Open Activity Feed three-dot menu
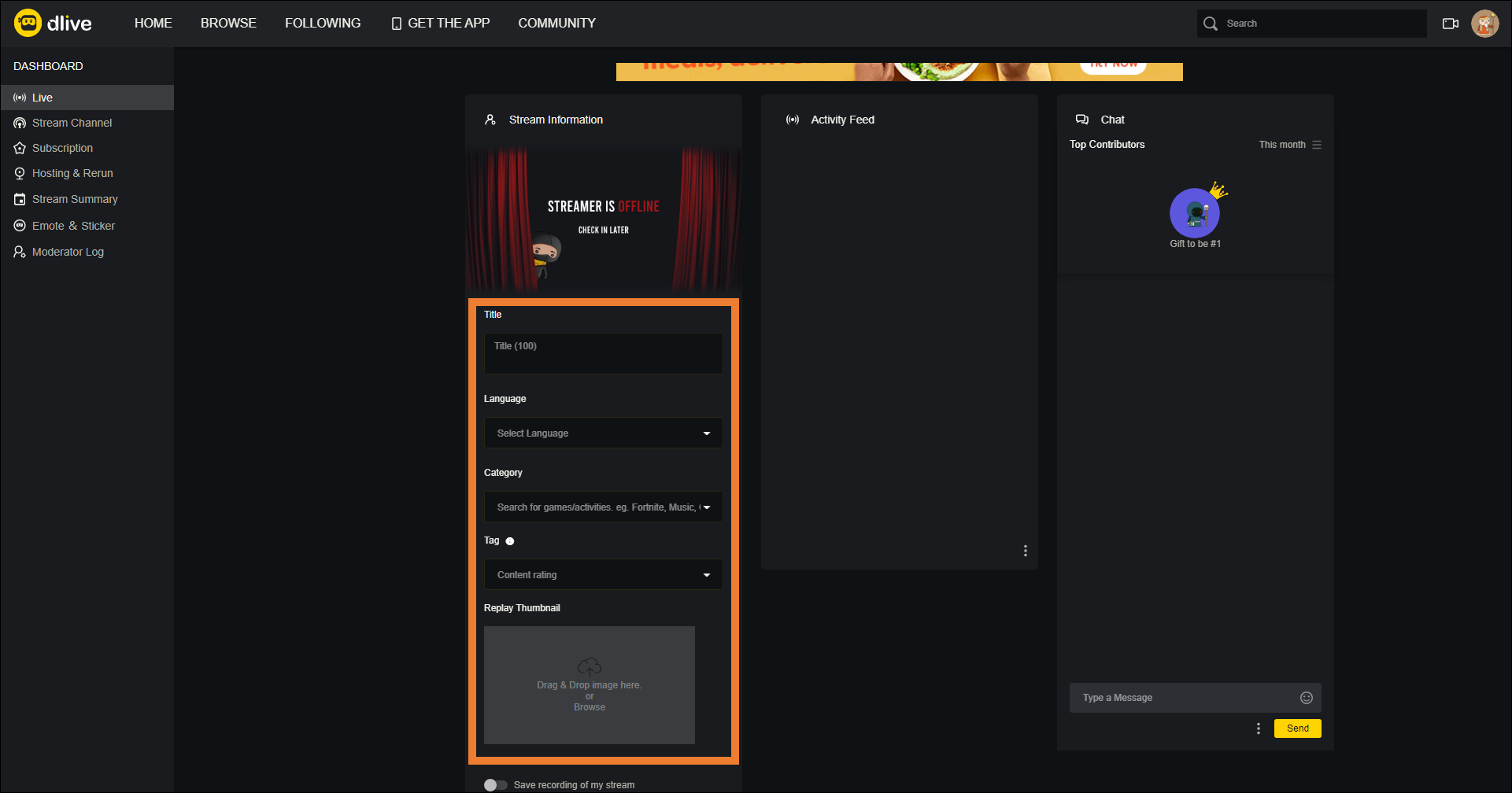1512x793 pixels. coord(1025,551)
